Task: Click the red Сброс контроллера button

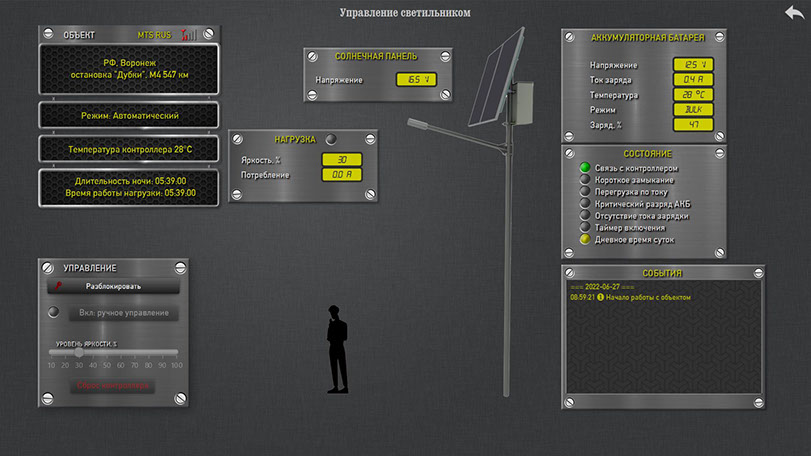Action: tap(112, 385)
